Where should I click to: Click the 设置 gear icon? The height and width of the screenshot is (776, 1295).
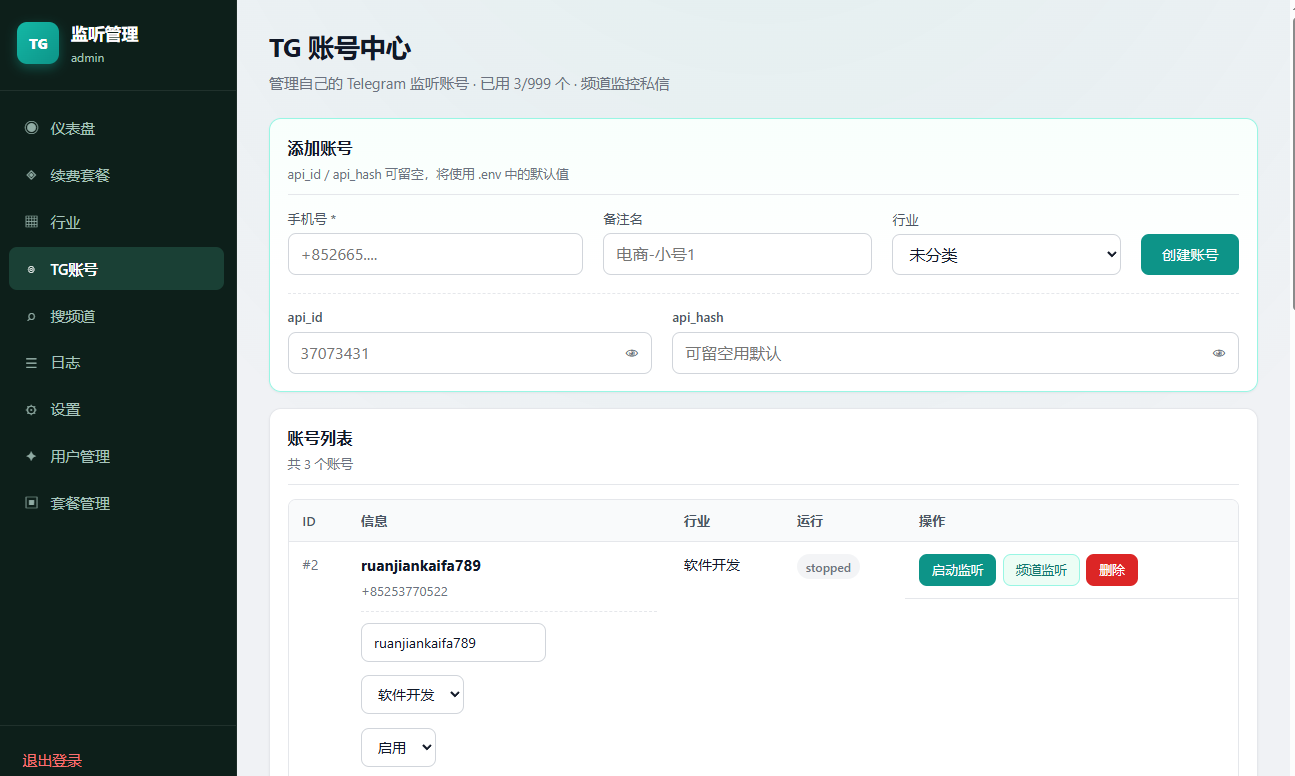[x=31, y=410]
